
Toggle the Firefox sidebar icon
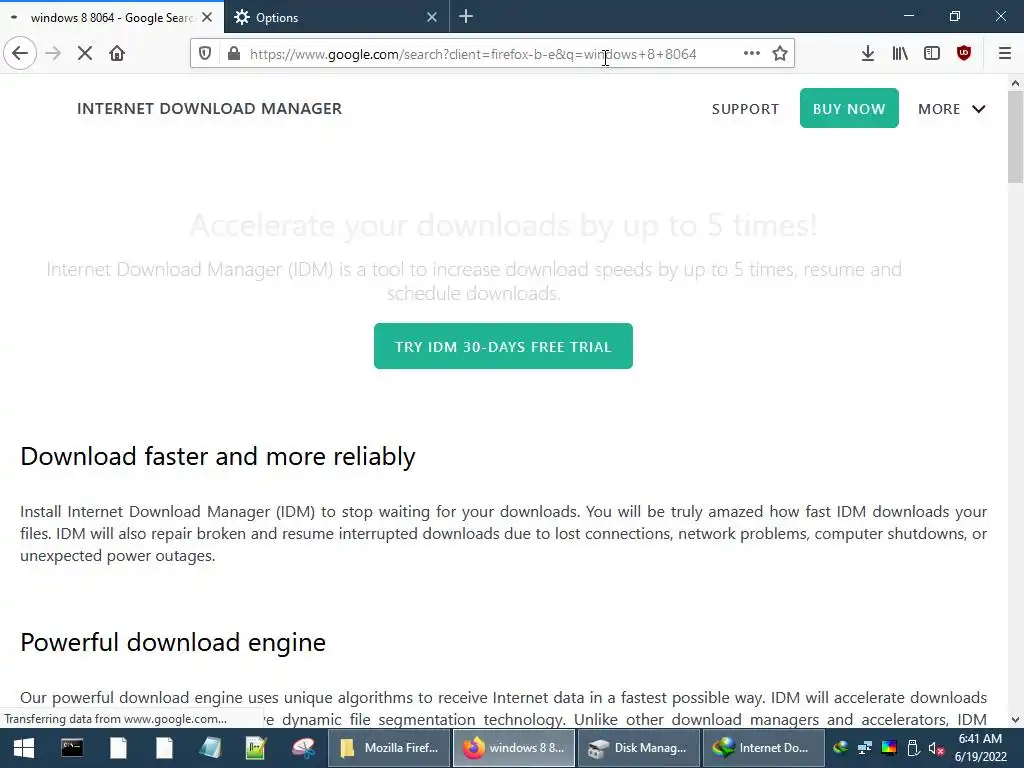[x=932, y=54]
